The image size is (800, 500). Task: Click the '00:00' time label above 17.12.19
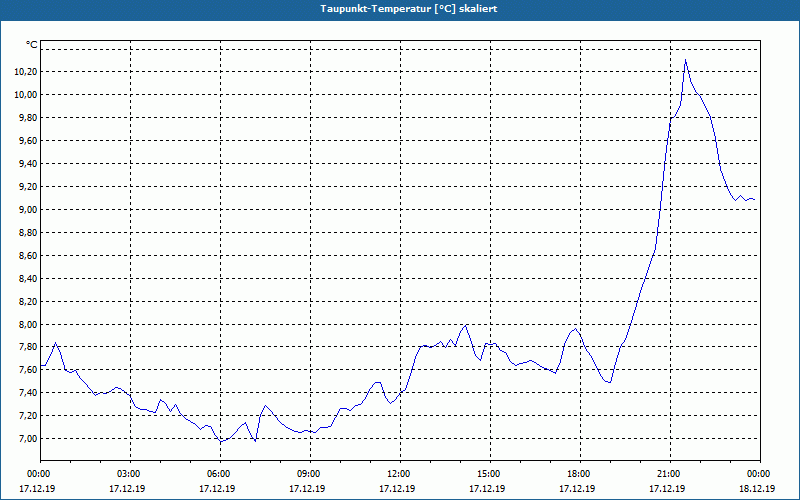point(38,474)
